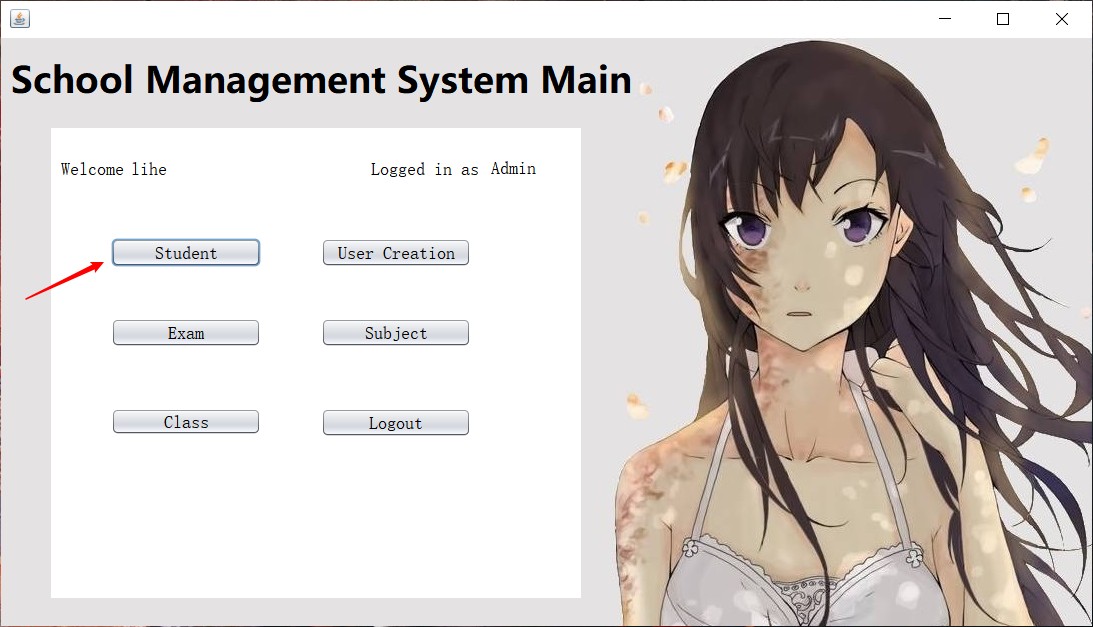
Task: Open the Student management module
Action: (x=186, y=253)
